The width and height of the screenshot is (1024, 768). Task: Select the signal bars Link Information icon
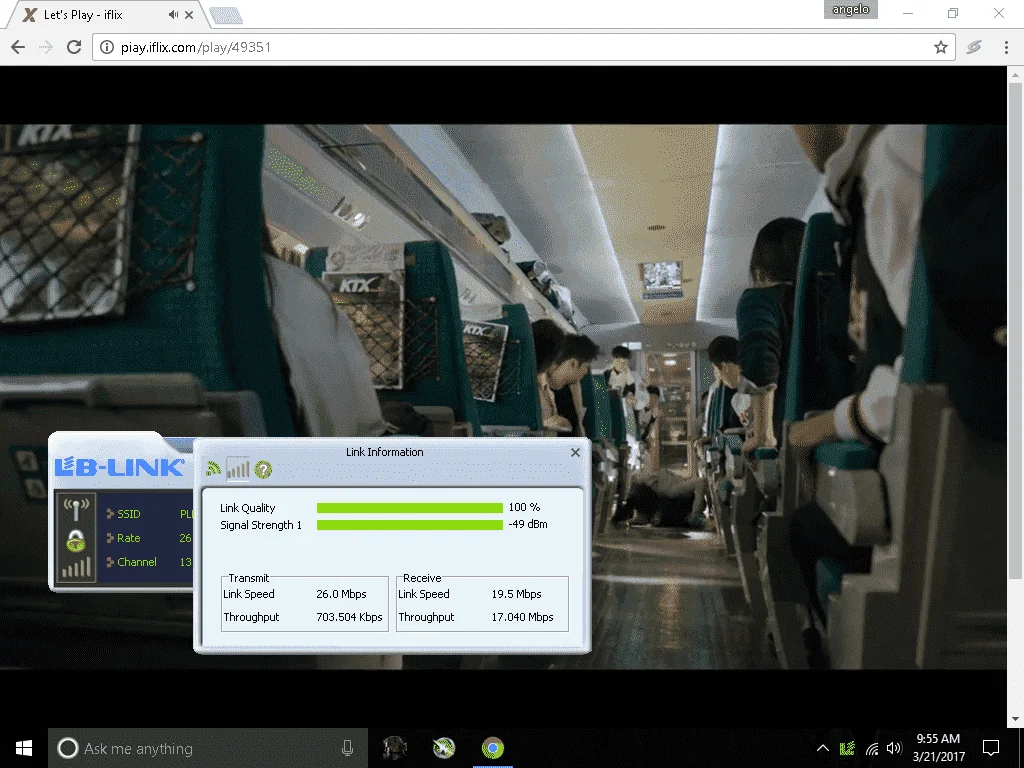[238, 469]
